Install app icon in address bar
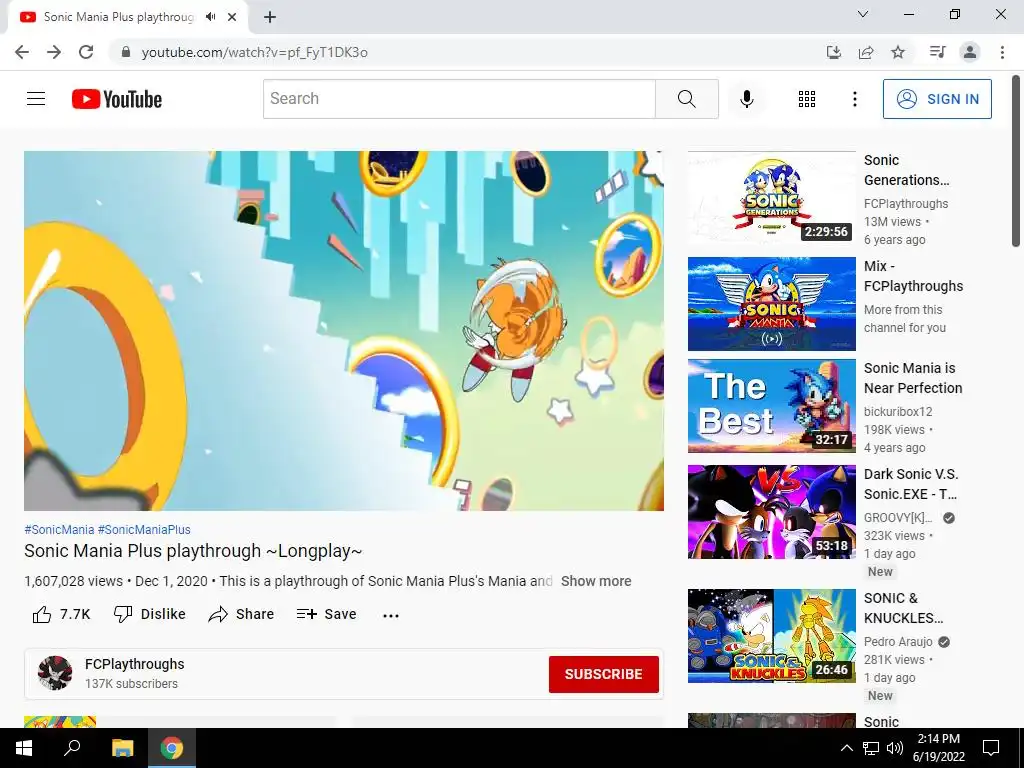 tap(833, 52)
